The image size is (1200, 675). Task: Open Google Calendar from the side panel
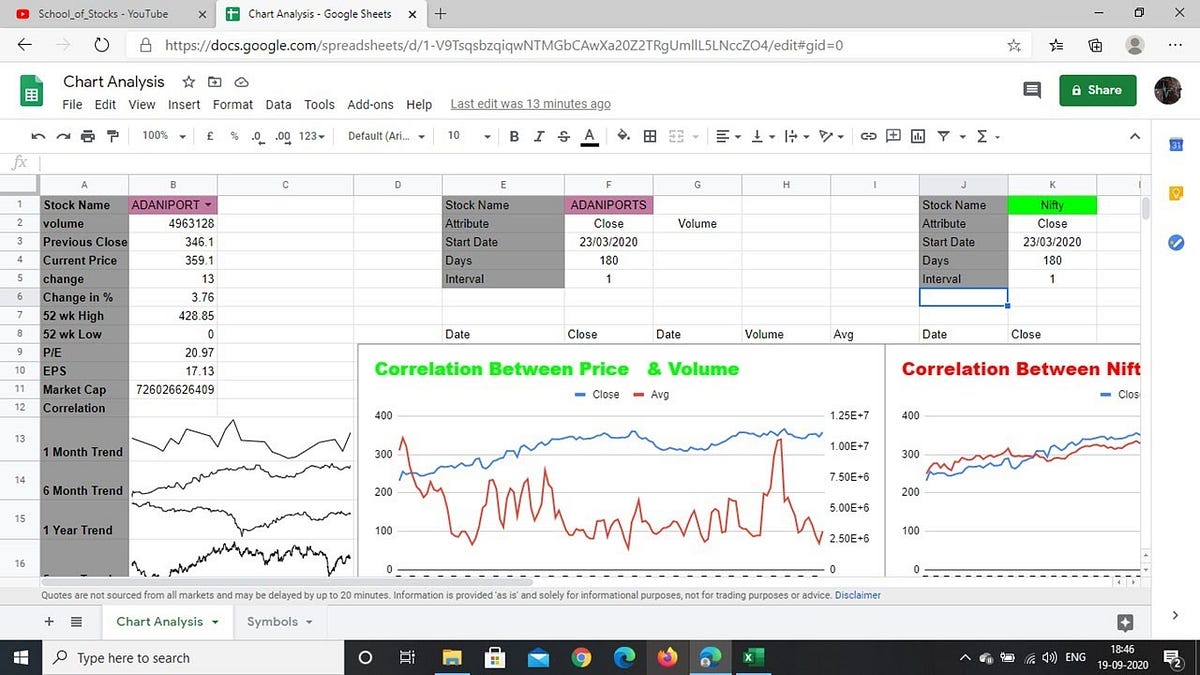[x=1176, y=144]
